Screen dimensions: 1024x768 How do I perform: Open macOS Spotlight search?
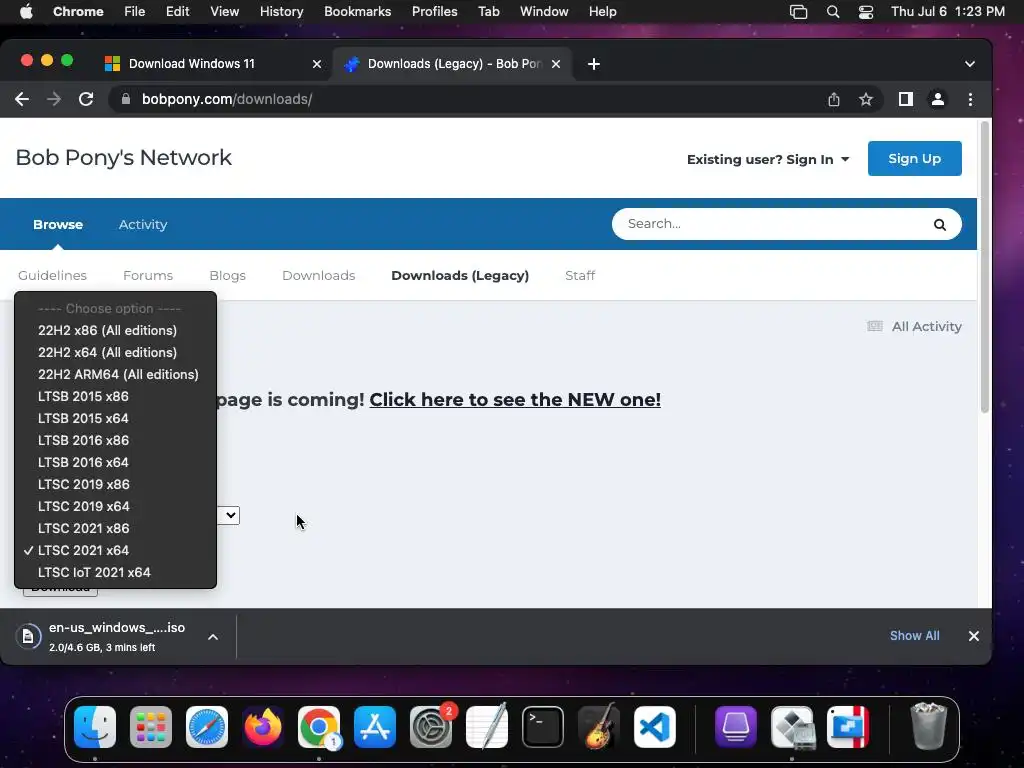pyautogui.click(x=833, y=12)
